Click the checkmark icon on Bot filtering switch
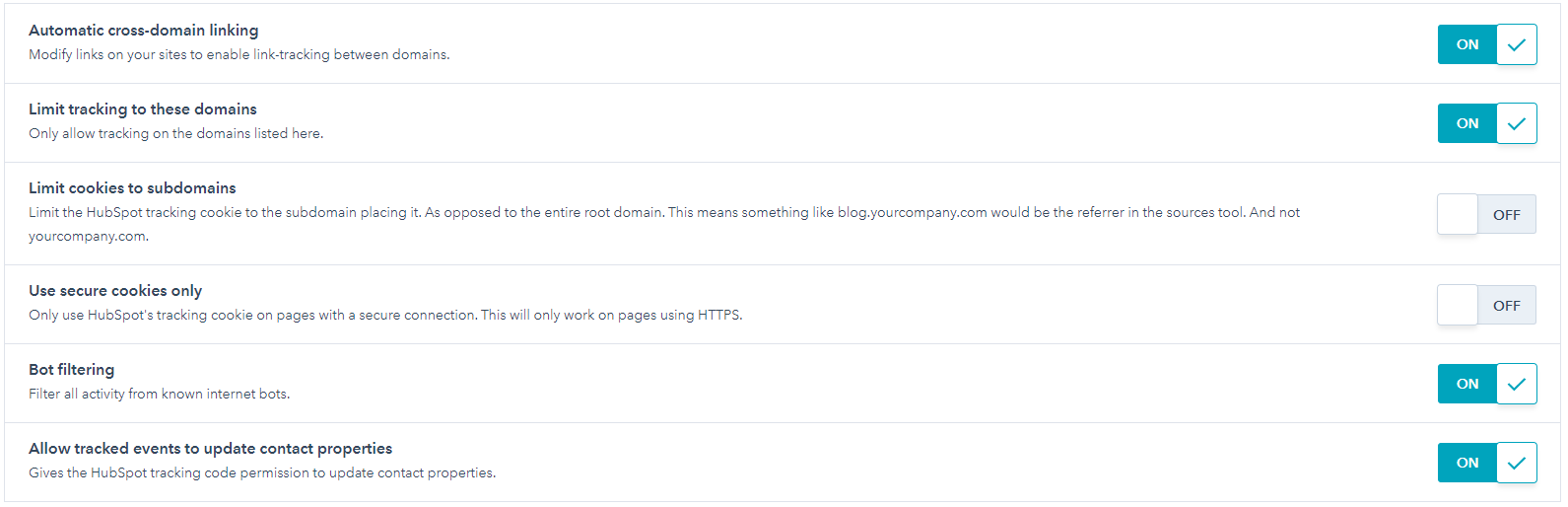The width and height of the screenshot is (1568, 507). [x=1517, y=384]
